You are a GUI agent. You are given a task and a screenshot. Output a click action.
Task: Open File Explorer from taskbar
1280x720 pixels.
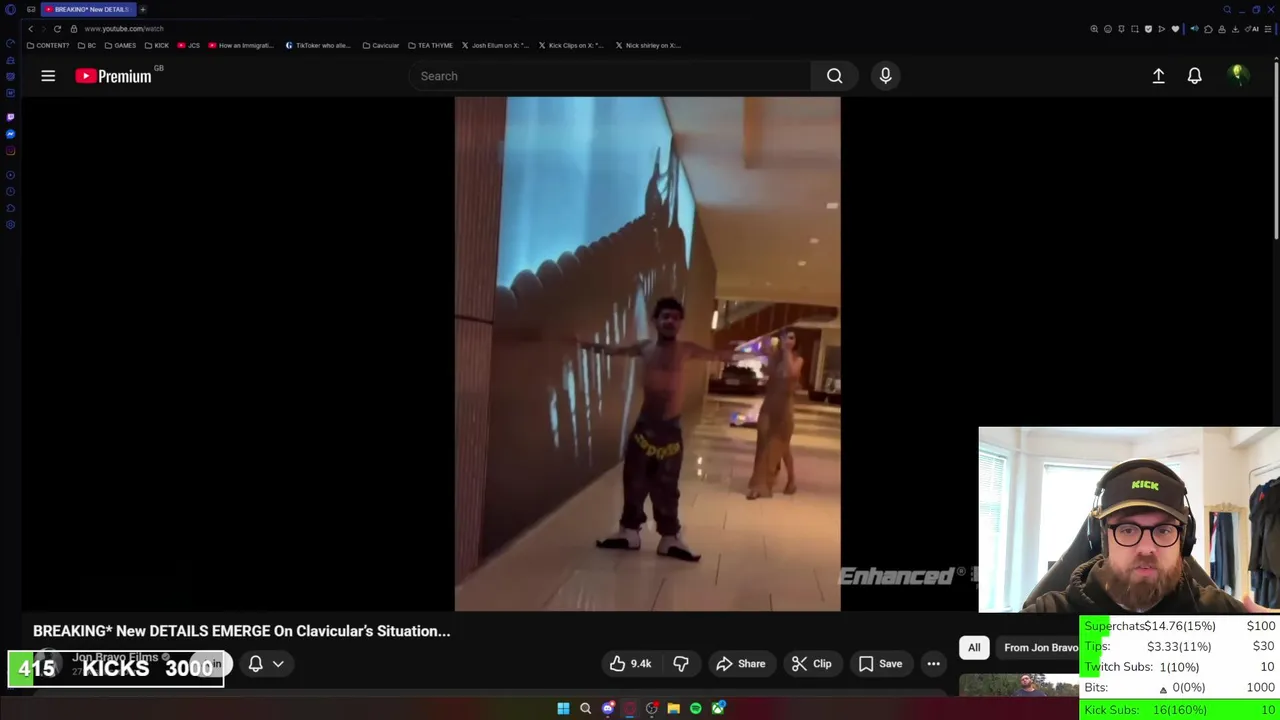674,709
